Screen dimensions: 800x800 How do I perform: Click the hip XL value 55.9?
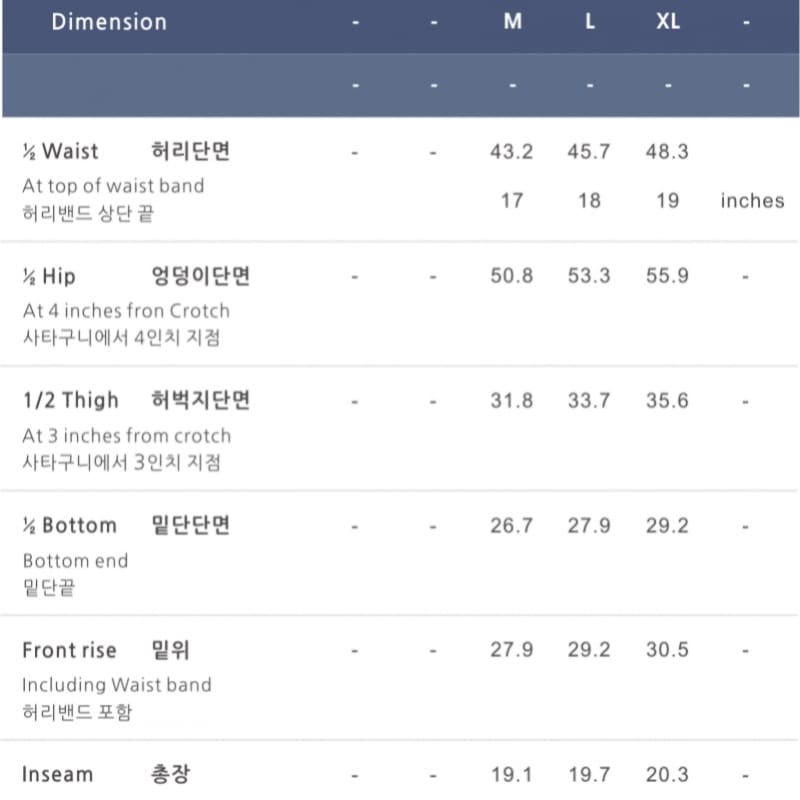tap(667, 276)
